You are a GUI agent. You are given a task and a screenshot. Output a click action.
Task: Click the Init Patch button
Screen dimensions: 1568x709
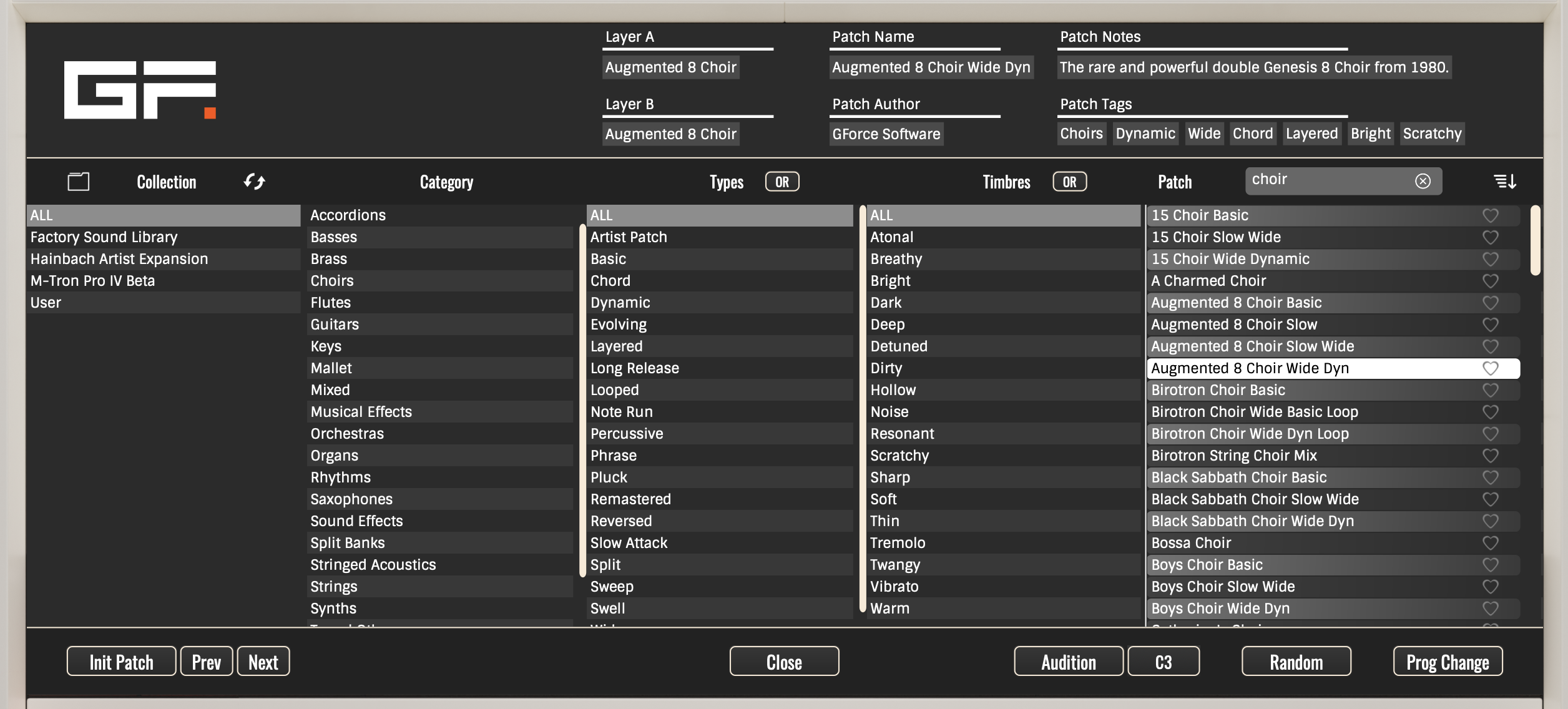pos(121,662)
